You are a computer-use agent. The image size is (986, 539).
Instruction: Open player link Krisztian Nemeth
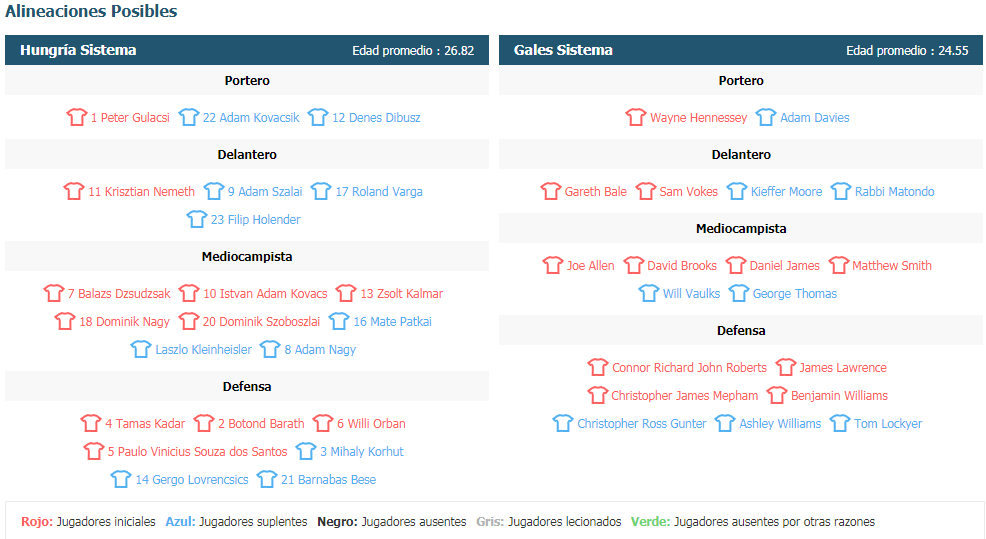tap(141, 192)
